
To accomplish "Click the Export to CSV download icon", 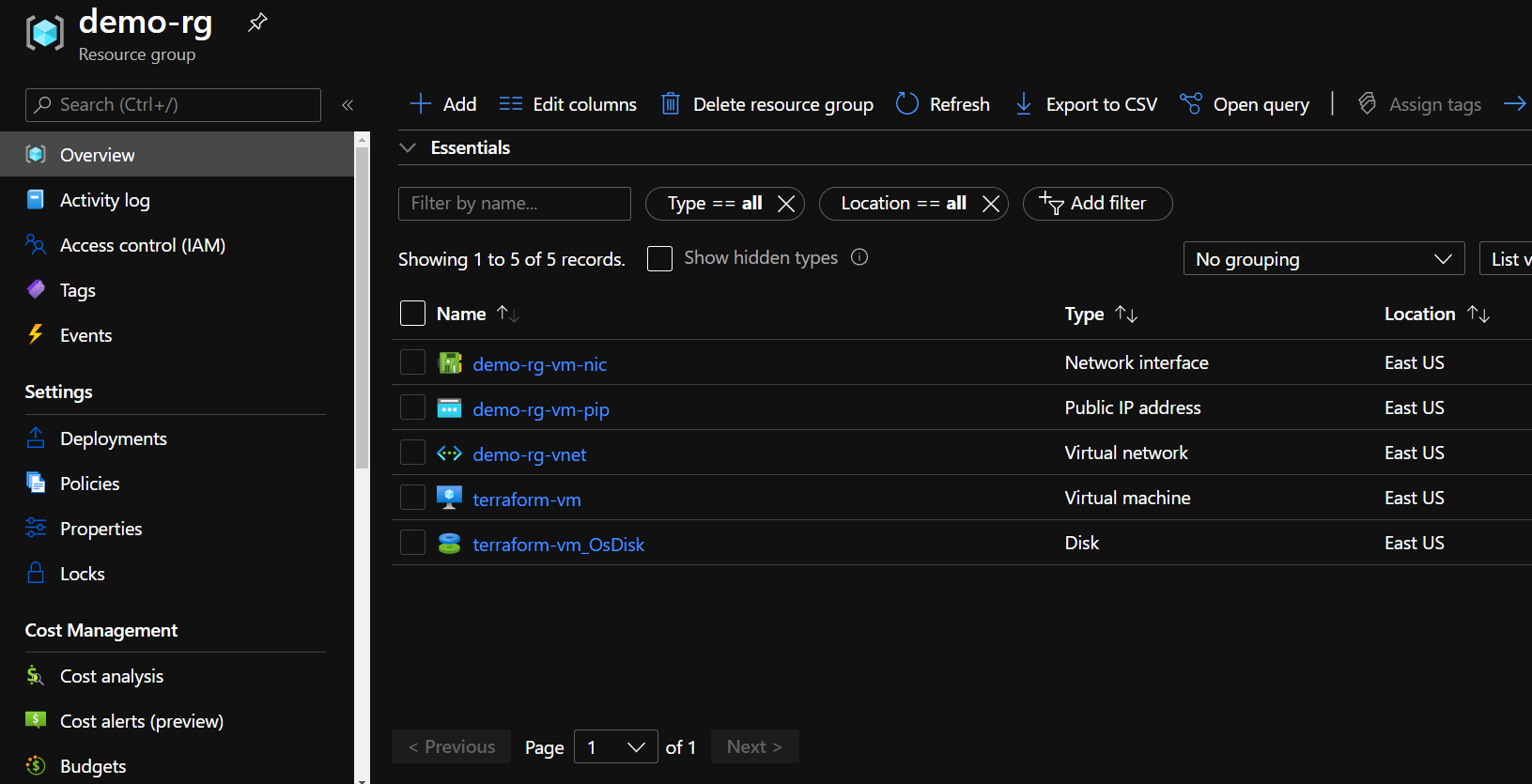I will pos(1024,103).
